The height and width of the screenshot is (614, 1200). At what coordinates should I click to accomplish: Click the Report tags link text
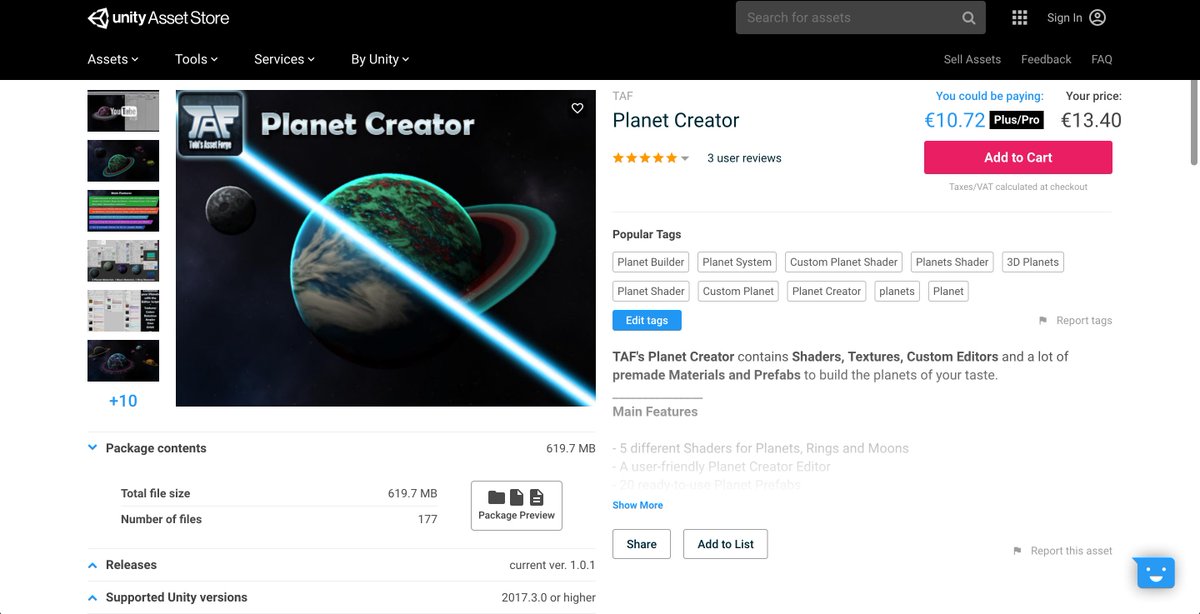click(1084, 321)
